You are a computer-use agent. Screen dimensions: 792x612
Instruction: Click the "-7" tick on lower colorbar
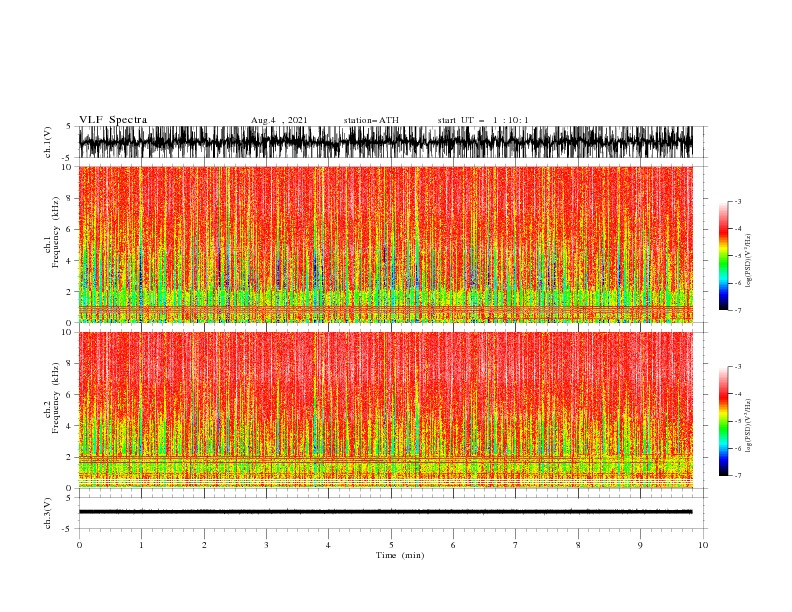(737, 476)
